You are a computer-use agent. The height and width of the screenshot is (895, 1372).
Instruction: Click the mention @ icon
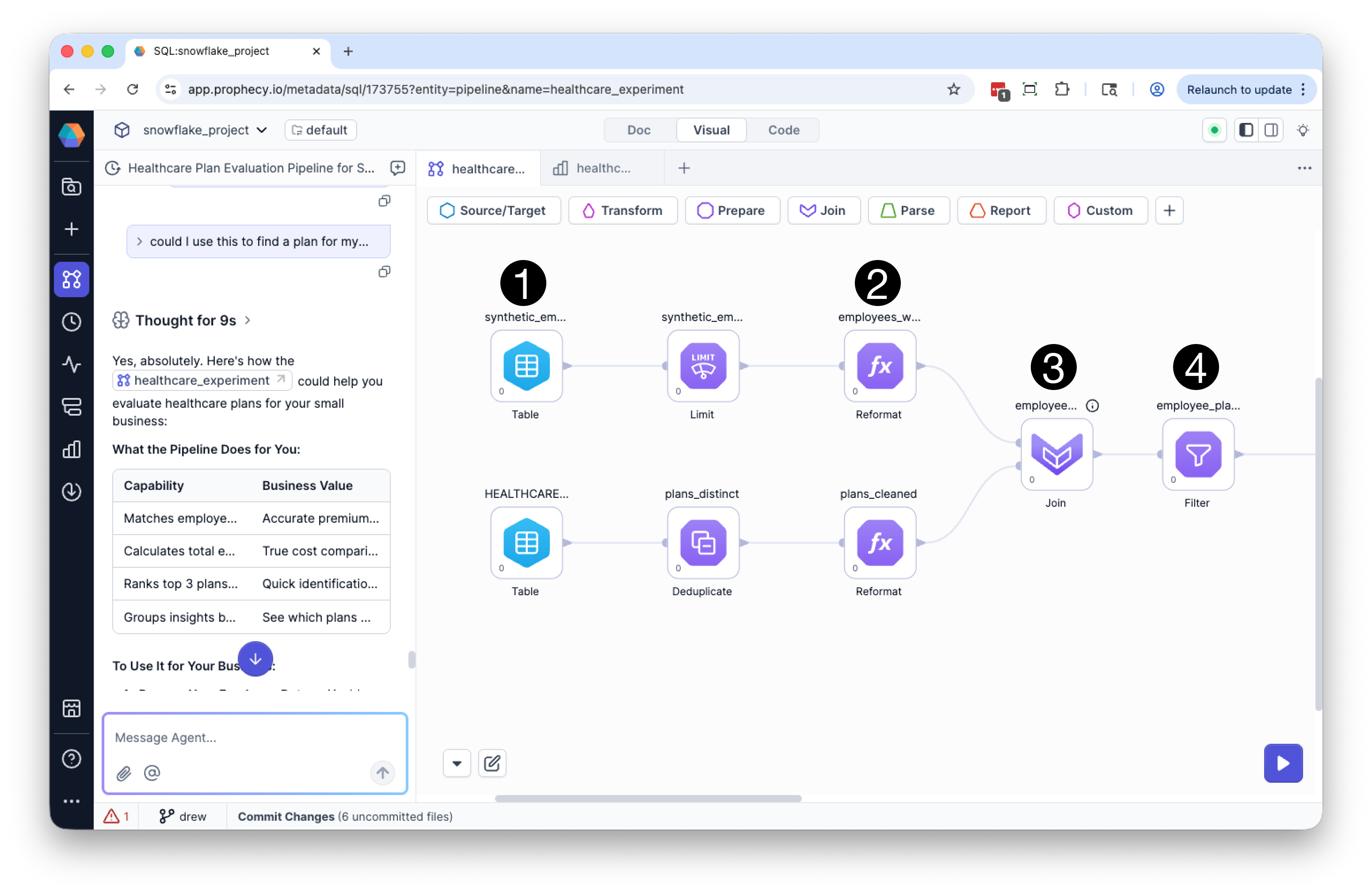(152, 773)
